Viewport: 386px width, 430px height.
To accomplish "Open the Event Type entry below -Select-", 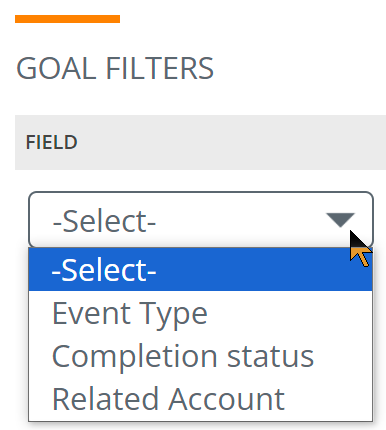I will point(200,313).
